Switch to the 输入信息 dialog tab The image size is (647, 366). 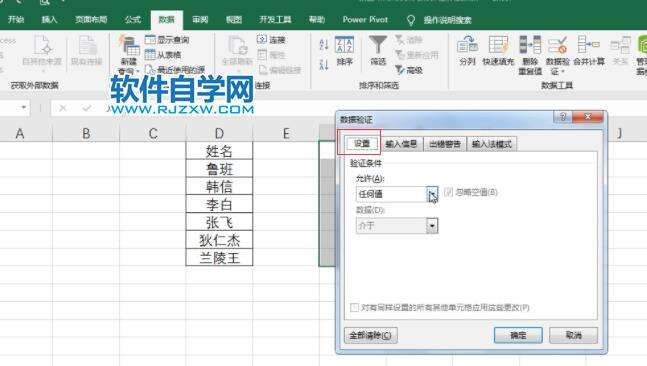pyautogui.click(x=401, y=144)
